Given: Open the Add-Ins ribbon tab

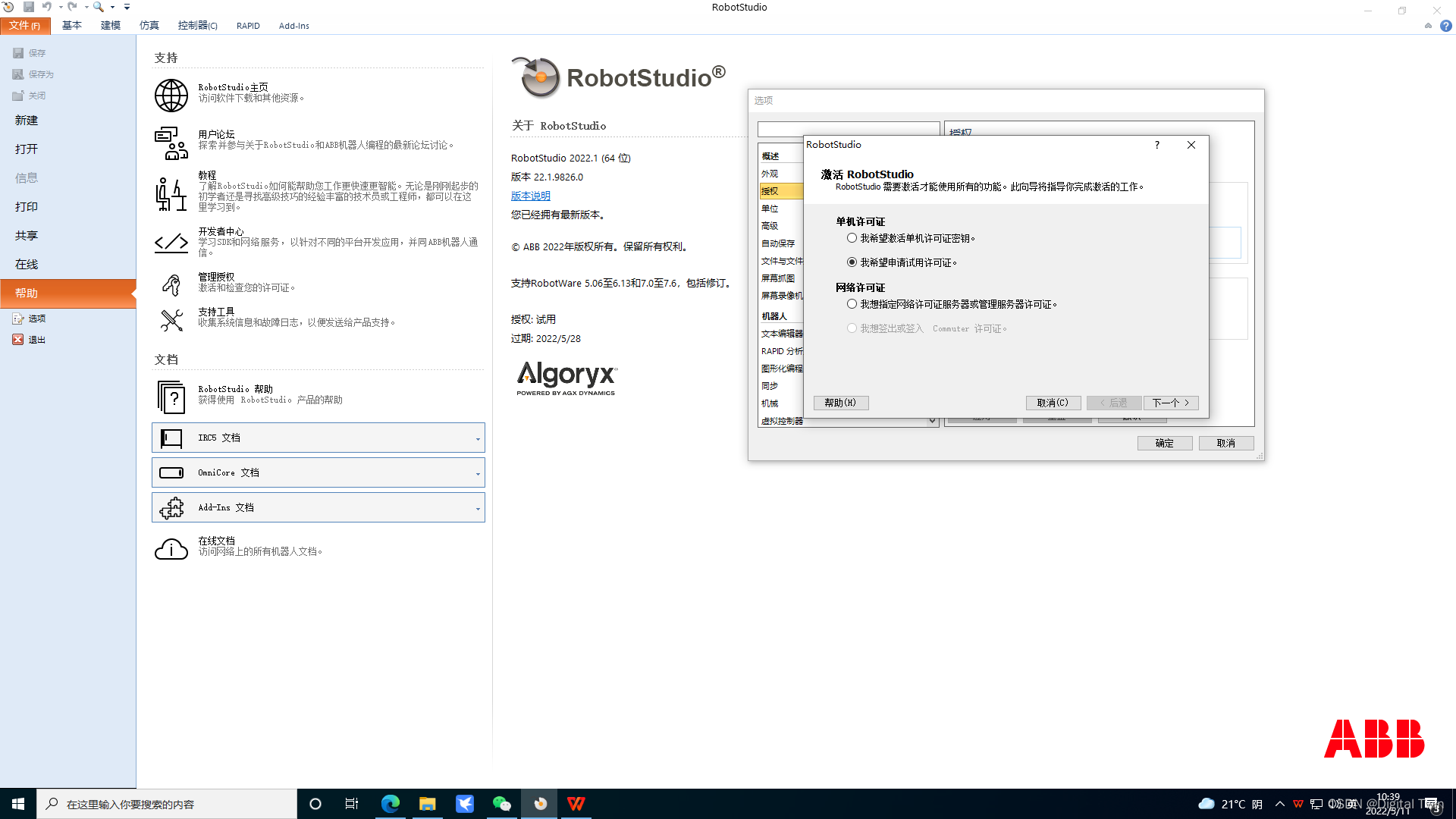Looking at the screenshot, I should click(x=294, y=26).
